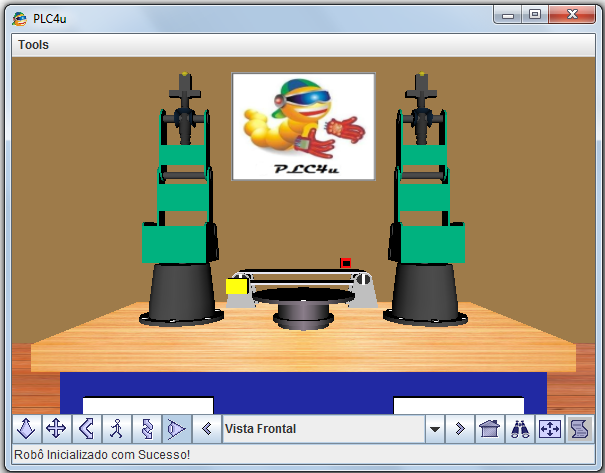Go to previous viewpoint with left chevron
This screenshot has height=473, width=605.
pyautogui.click(x=207, y=429)
